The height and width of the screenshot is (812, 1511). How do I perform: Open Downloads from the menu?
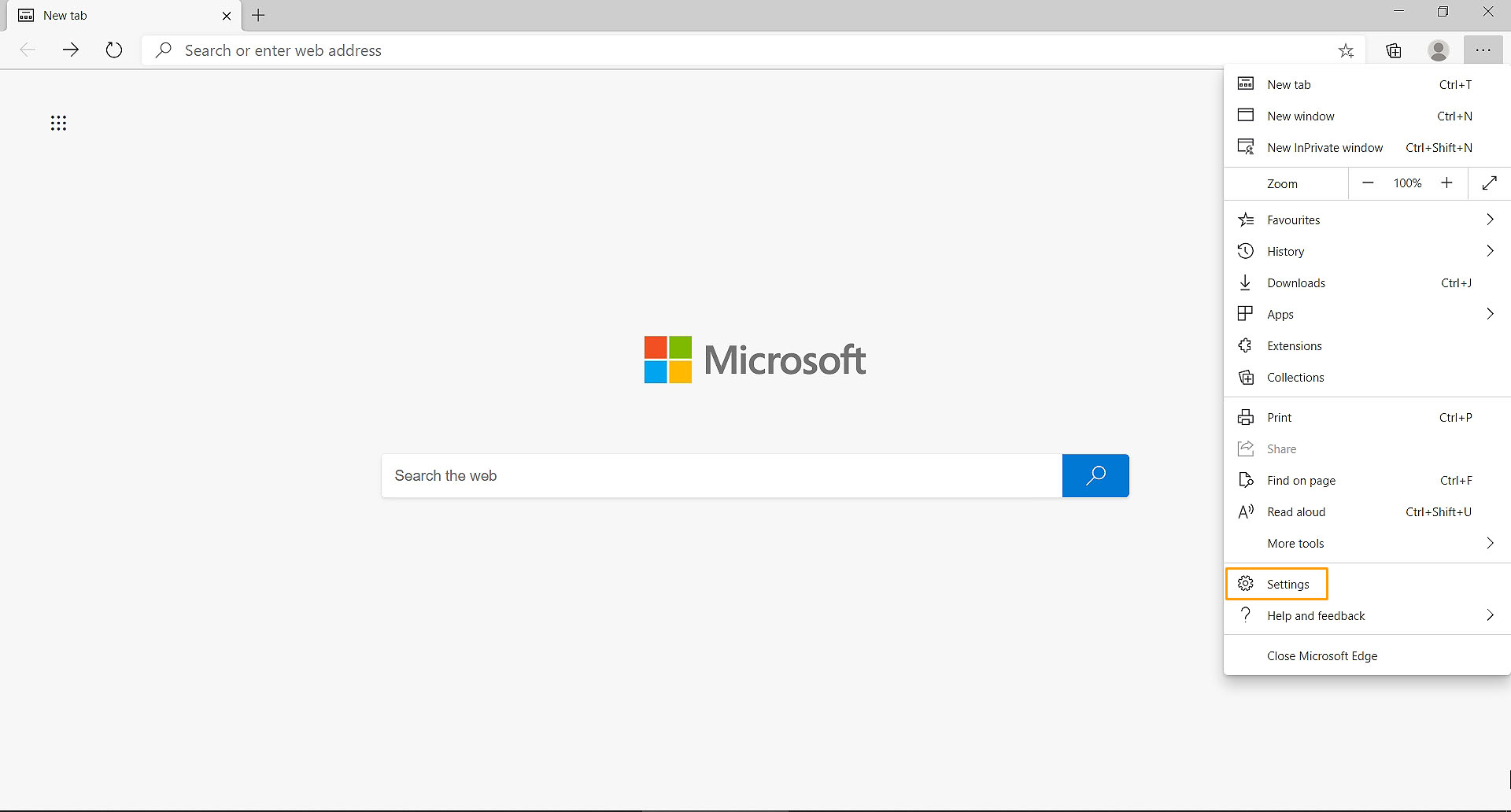pyautogui.click(x=1296, y=283)
